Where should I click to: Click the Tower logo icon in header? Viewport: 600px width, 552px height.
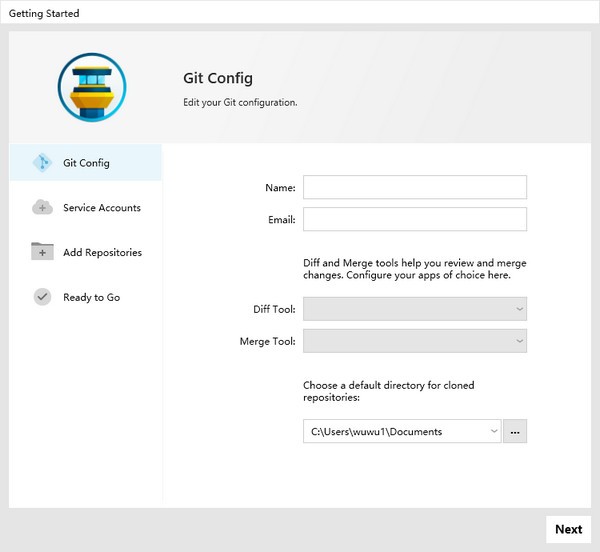92,88
